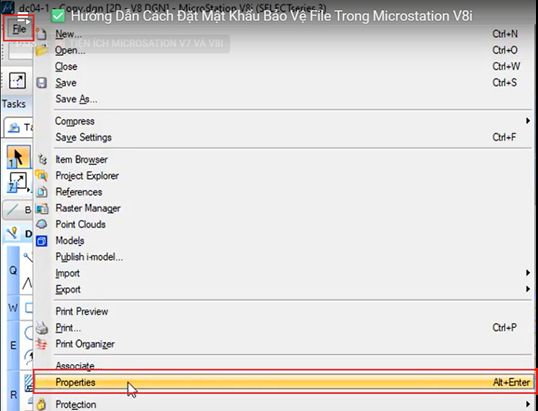Expand the Import submenu
538x411 pixels.
(x=283, y=273)
